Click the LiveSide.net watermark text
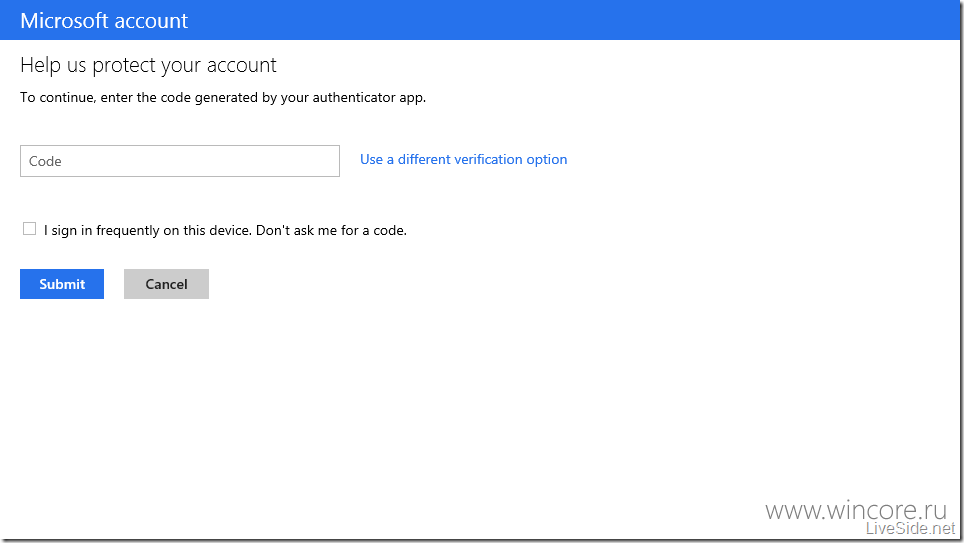964x543 pixels. 911,528
